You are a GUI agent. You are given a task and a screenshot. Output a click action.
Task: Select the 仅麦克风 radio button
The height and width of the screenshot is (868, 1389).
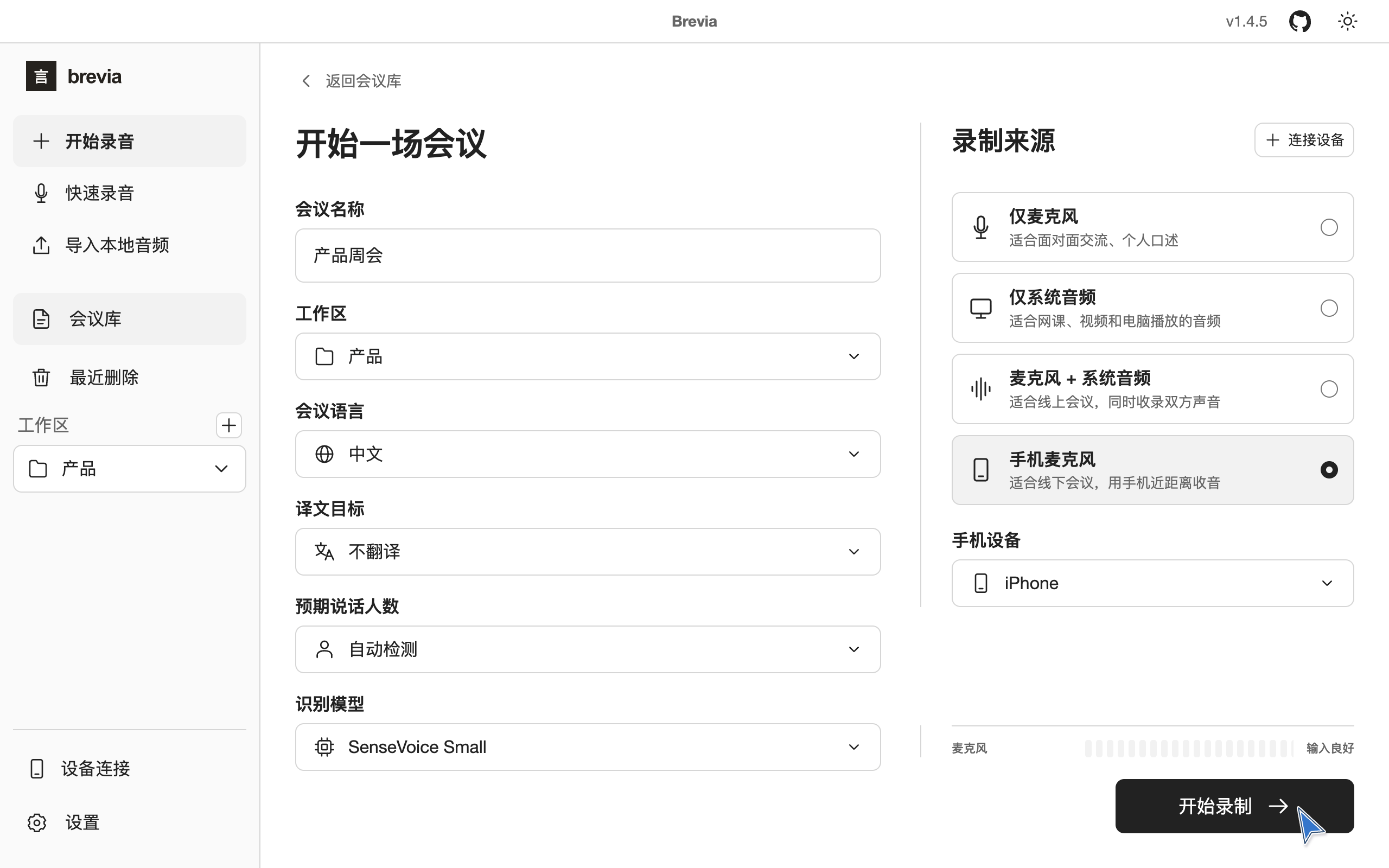(1329, 227)
